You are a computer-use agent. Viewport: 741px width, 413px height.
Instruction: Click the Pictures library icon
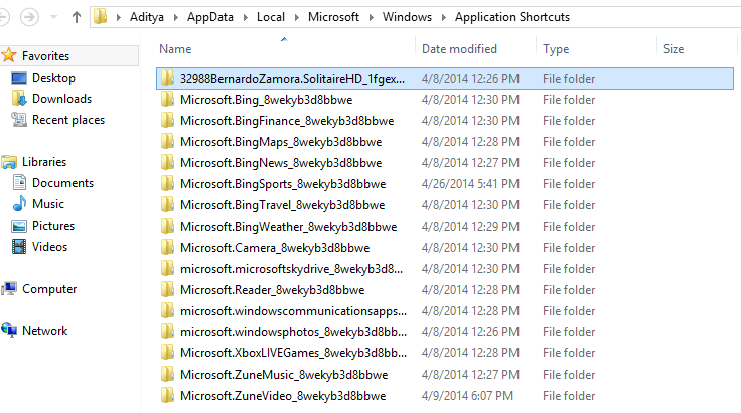click(18, 226)
